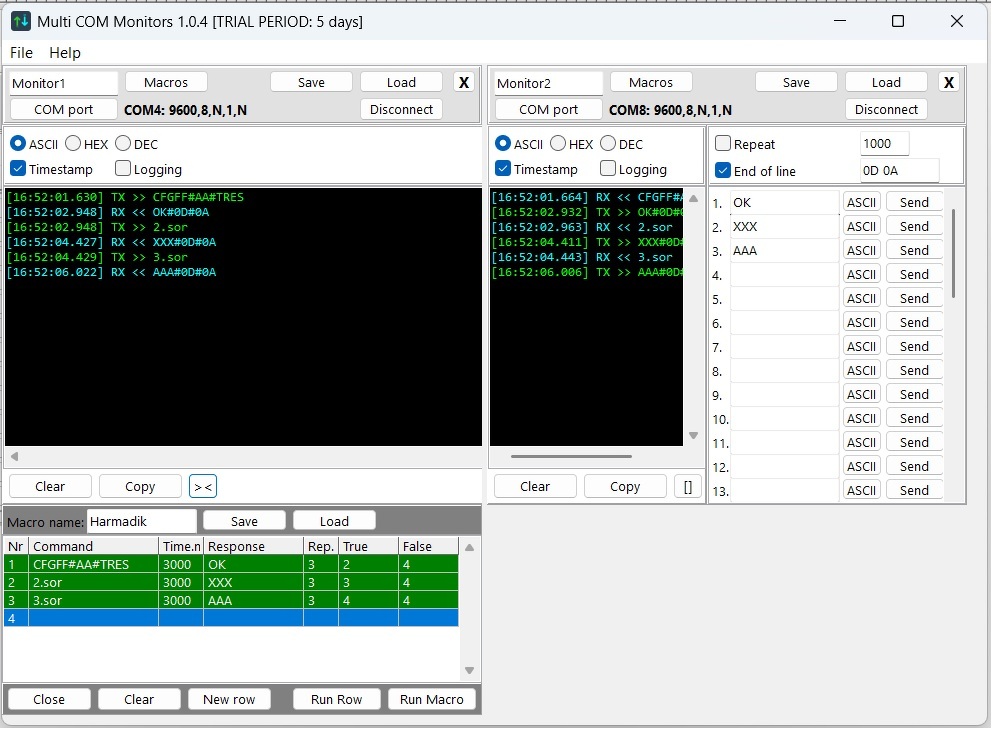Select DEC radio in Monitor2
This screenshot has width=992, height=731.
tap(608, 144)
